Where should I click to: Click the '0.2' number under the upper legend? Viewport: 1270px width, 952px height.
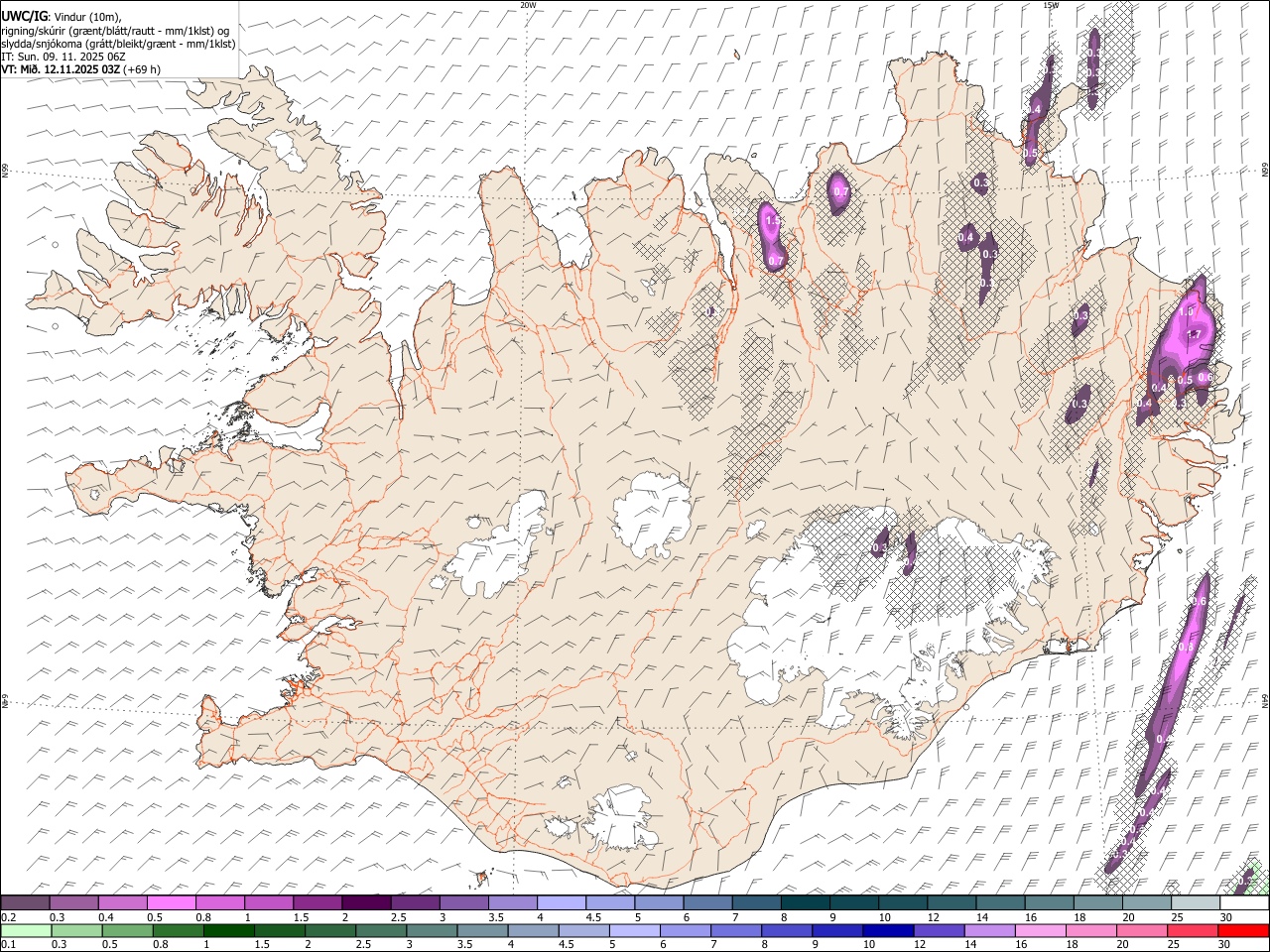coord(8,917)
